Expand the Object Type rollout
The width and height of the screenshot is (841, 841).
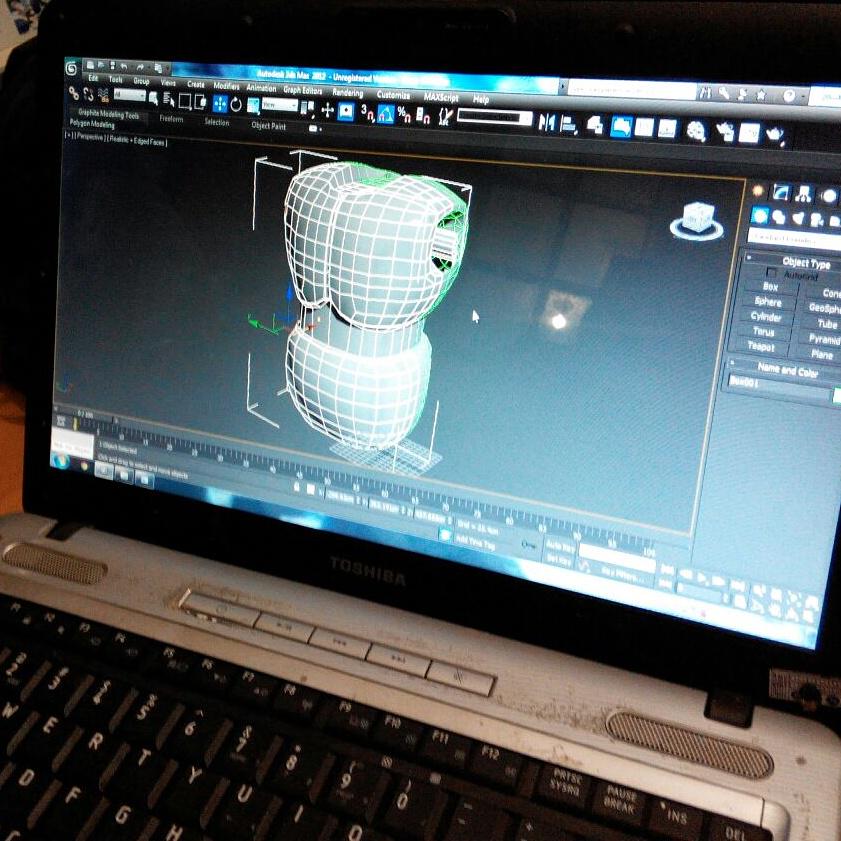coord(806,261)
